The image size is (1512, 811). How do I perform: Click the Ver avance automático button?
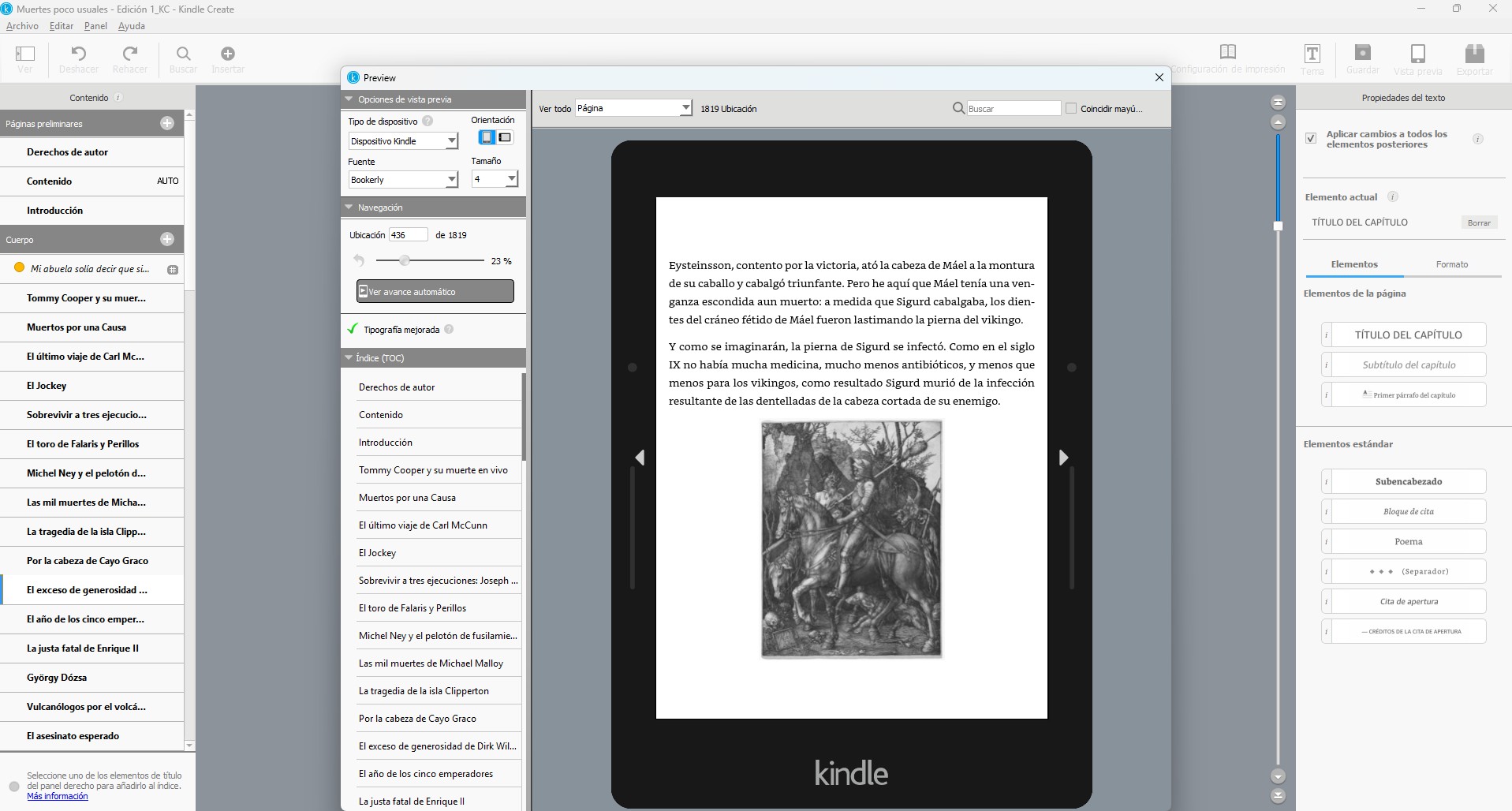point(435,291)
